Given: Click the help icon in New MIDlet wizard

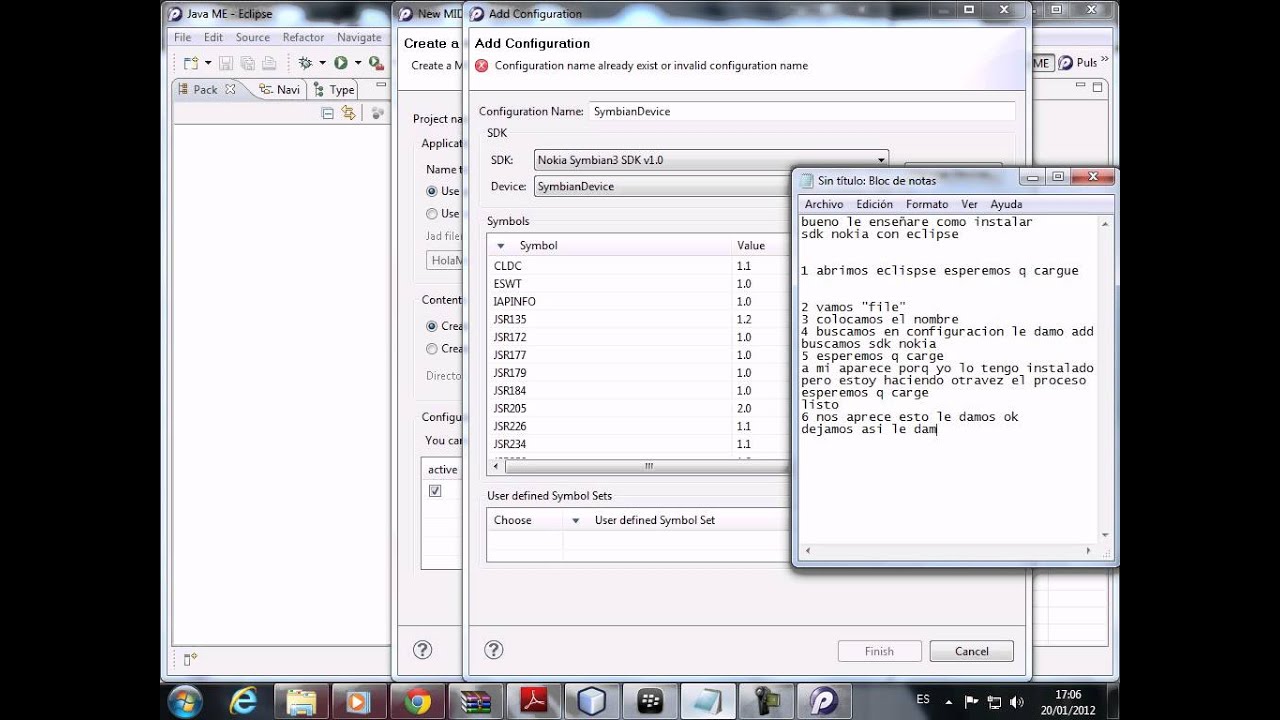Looking at the screenshot, I should click(x=422, y=650).
